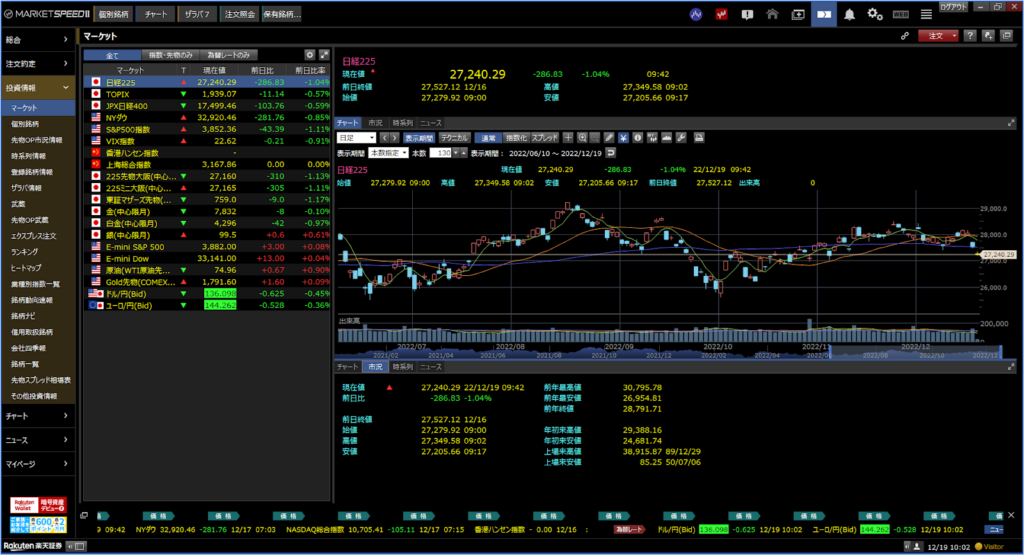Screen dimensions: 1024x555
Task: Click the info icon in chart toolbar
Action: point(637,138)
